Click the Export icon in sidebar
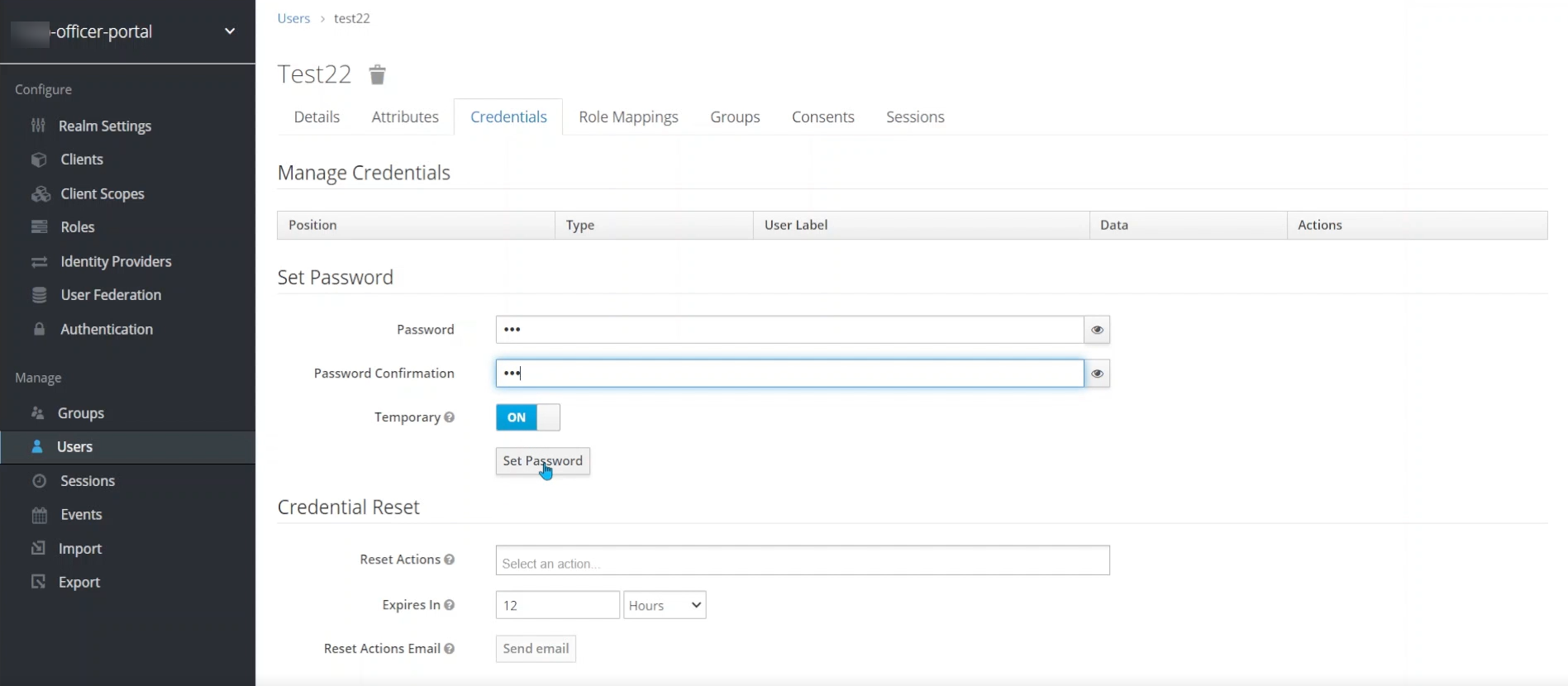Viewport: 1568px width, 686px height. 38,582
